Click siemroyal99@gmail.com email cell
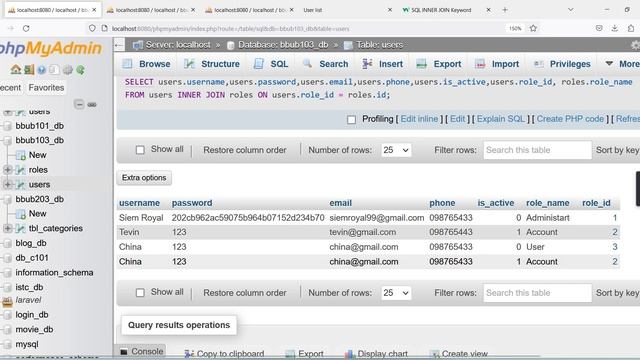Screen dimensions: 640x360 point(376,218)
